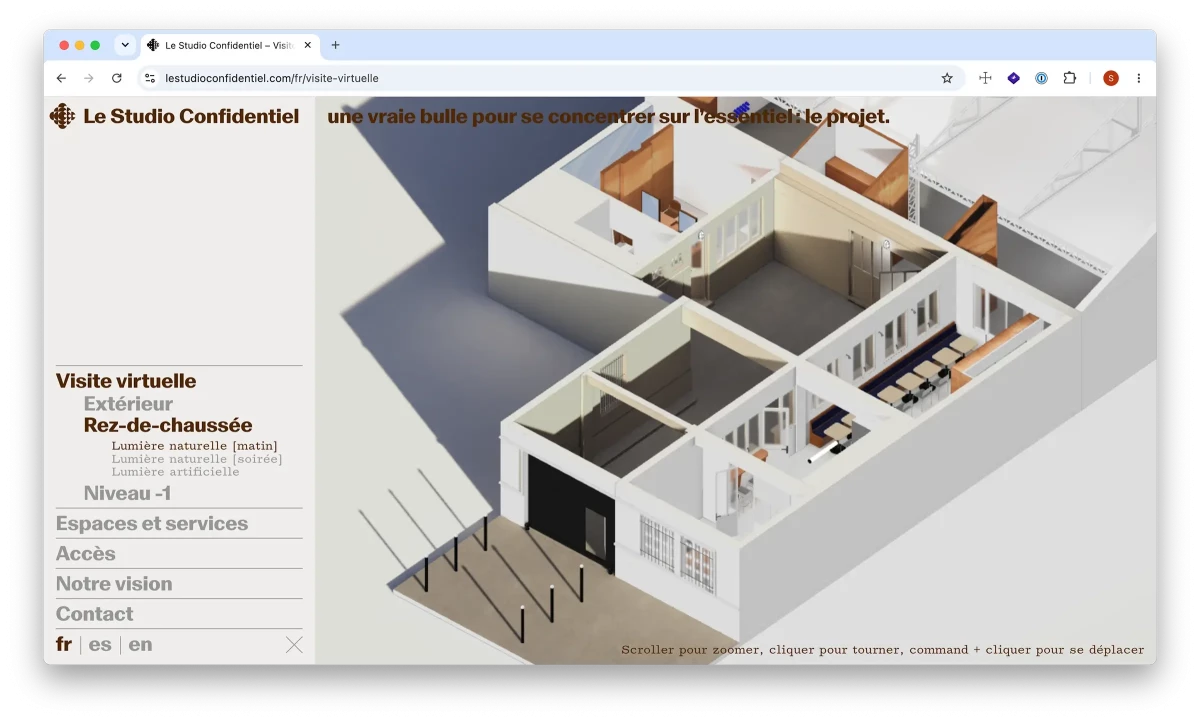Open the Chrome profile avatar
Image resolution: width=1200 pixels, height=722 pixels.
pyautogui.click(x=1111, y=78)
